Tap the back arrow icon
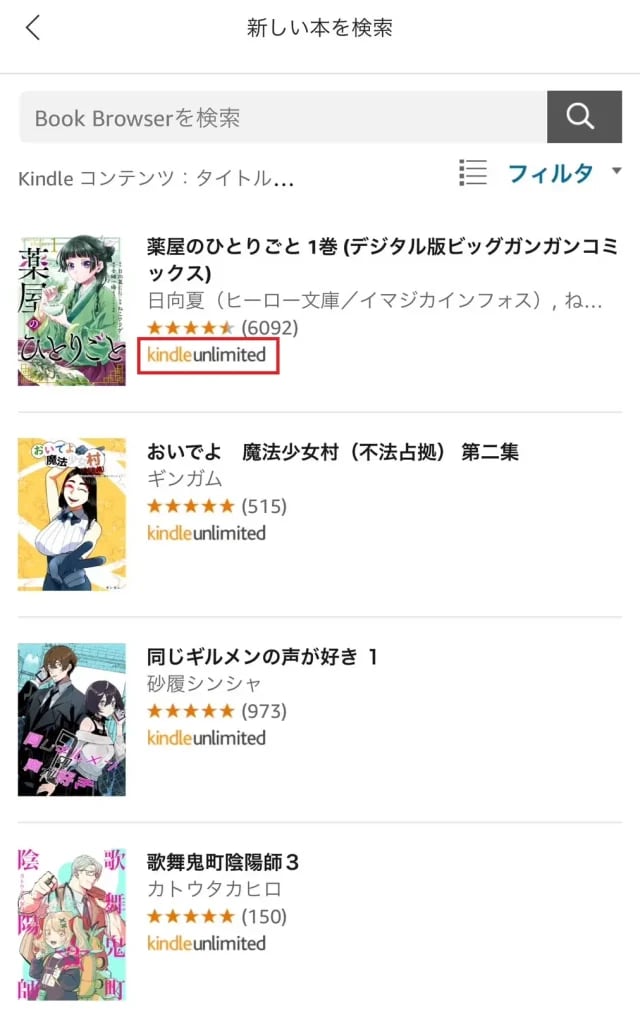The width and height of the screenshot is (640, 1024). coord(33,28)
